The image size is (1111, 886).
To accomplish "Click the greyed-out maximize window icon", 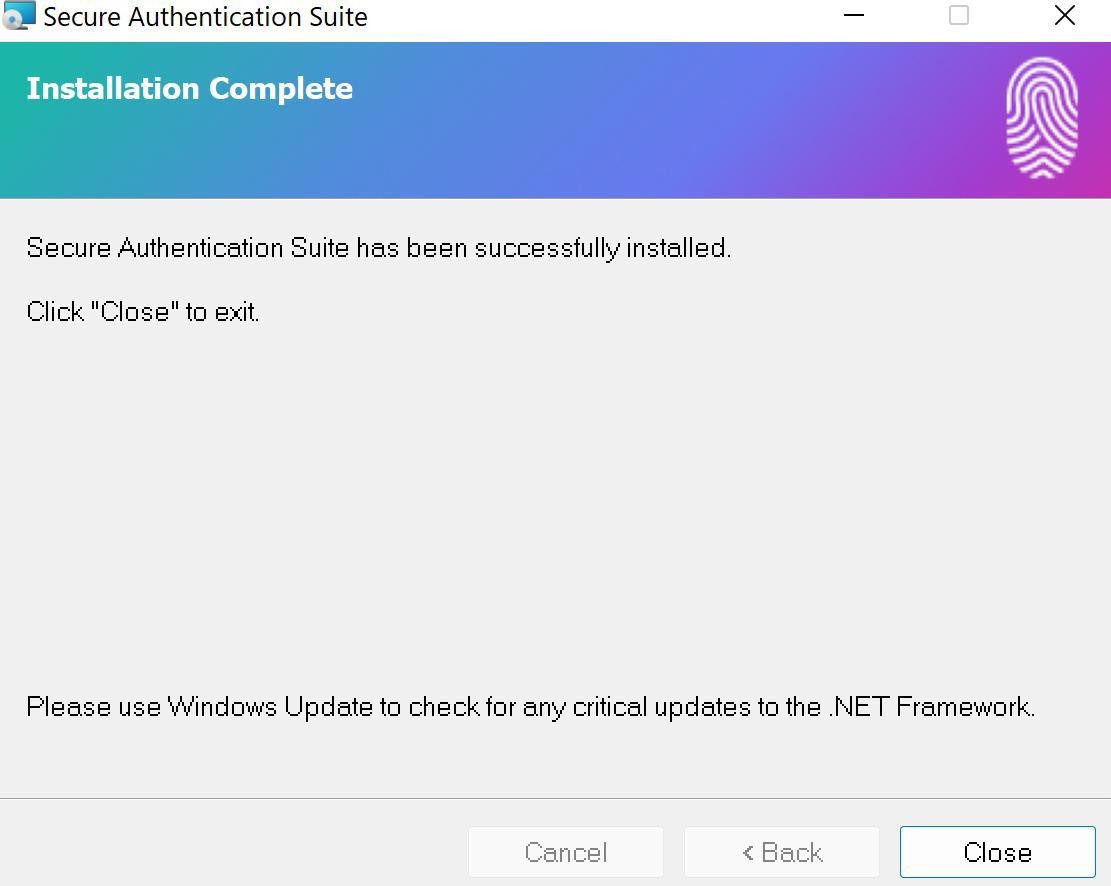I will click(x=959, y=15).
